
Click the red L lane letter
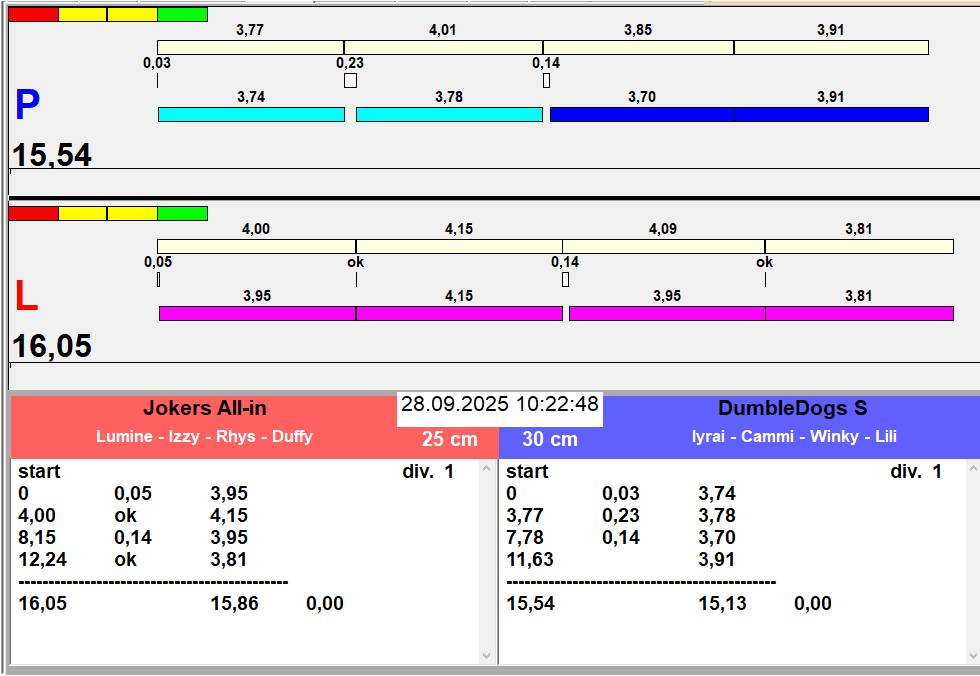pyautogui.click(x=26, y=296)
